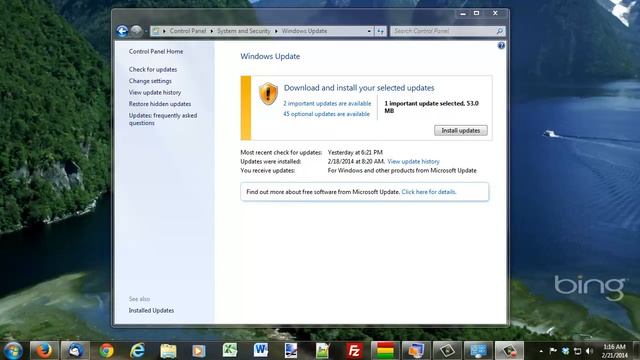The height and width of the screenshot is (360, 640).
Task: Open Click here for details link
Action: point(429,192)
